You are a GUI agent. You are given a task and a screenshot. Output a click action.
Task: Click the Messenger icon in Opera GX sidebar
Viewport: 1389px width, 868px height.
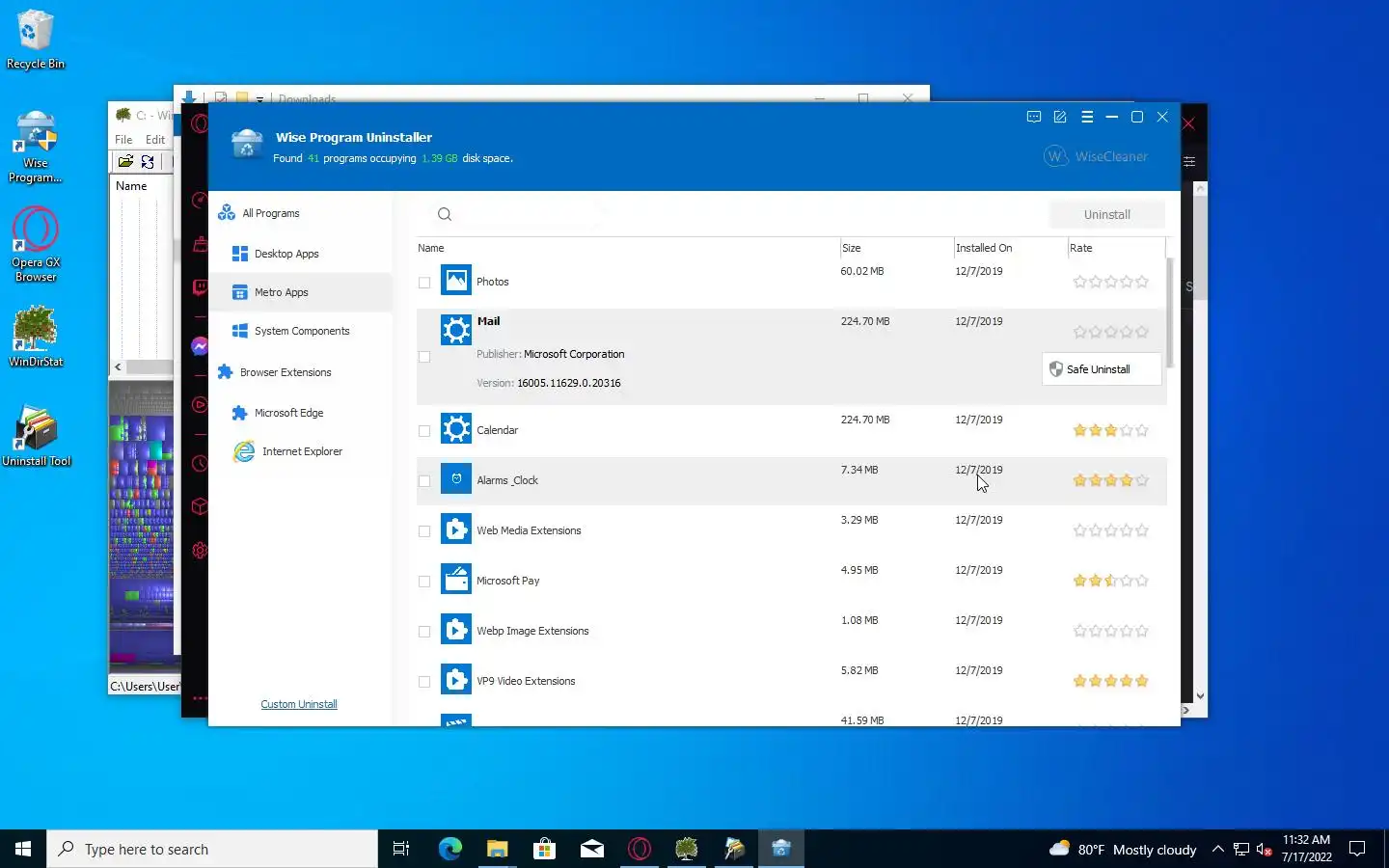(200, 346)
